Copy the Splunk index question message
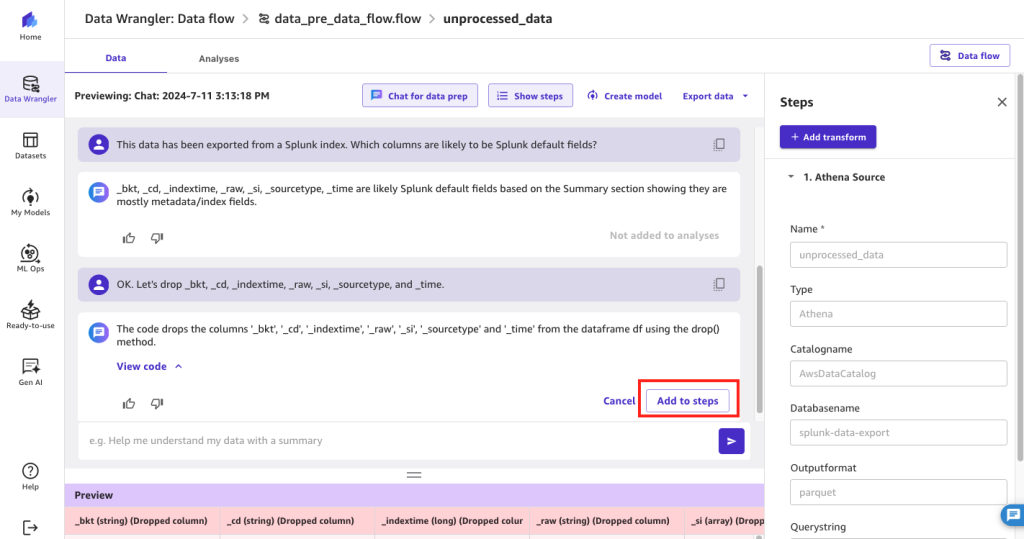The image size is (1024, 539). click(x=719, y=144)
